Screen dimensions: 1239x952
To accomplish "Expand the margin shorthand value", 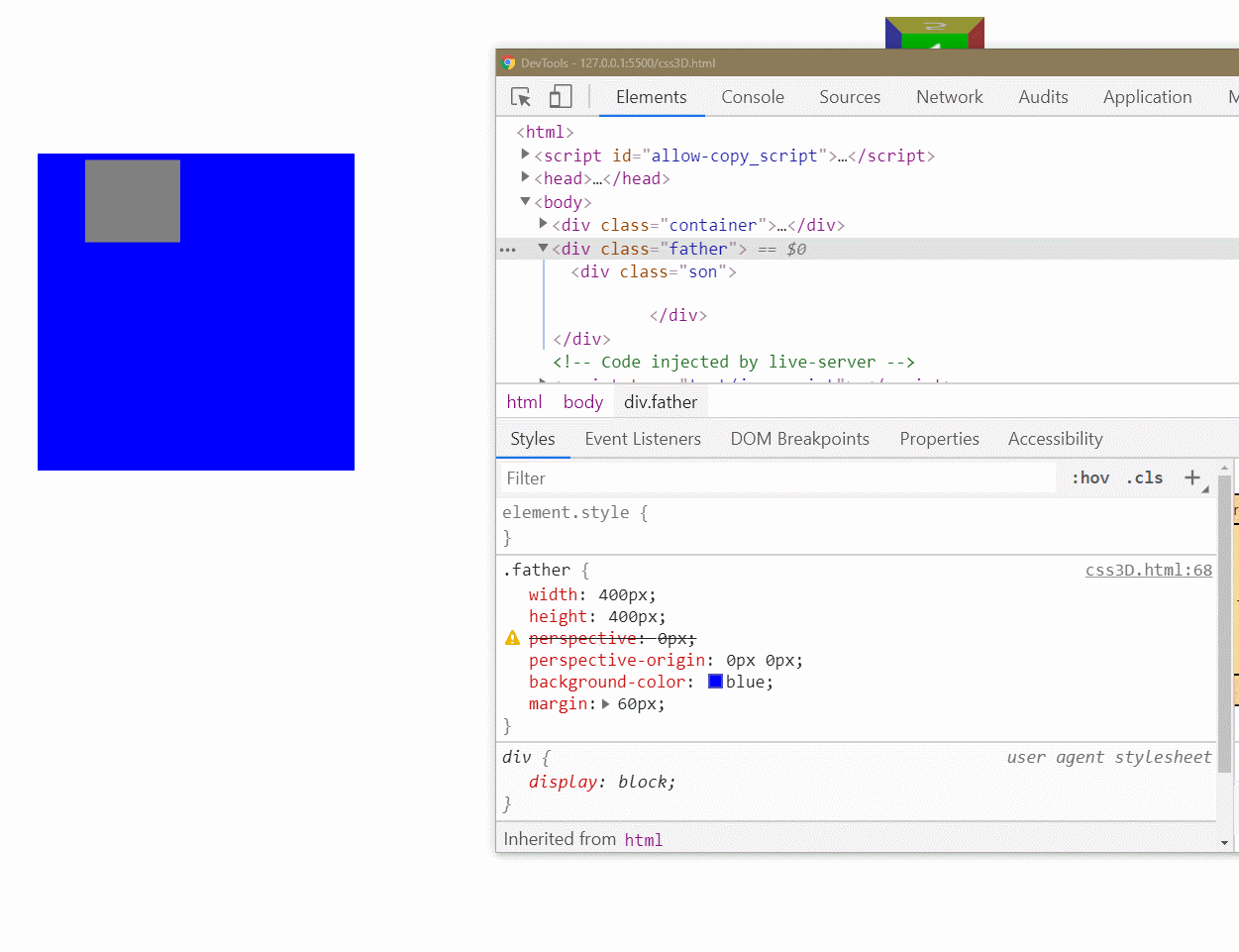I will click(605, 704).
